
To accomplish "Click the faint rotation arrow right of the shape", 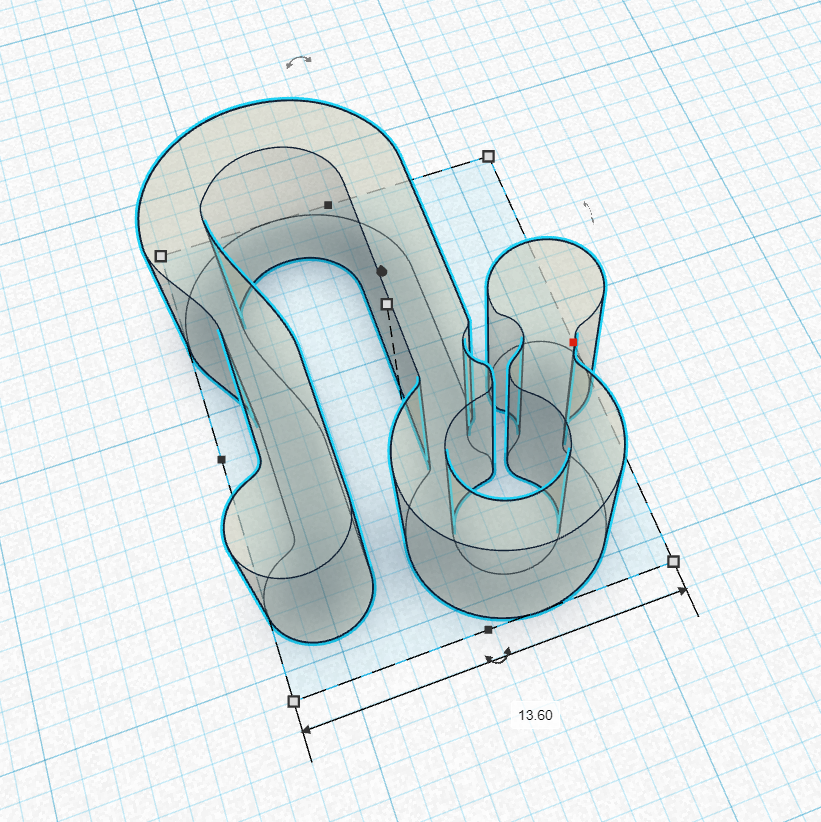I will (x=590, y=212).
